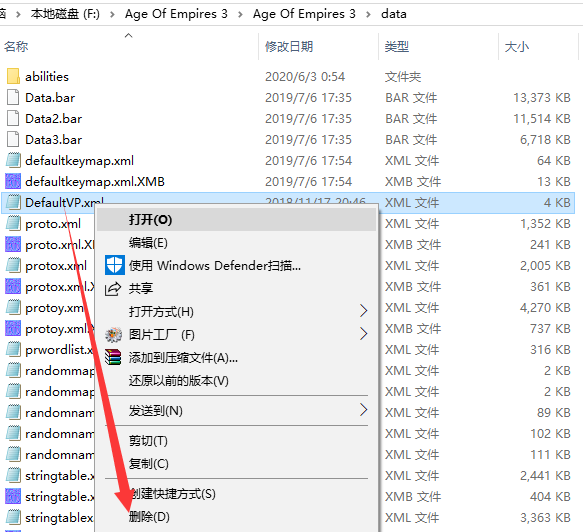The height and width of the screenshot is (532, 583).
Task: Select the defaultkeymap.xml.XMB file name
Action: pyautogui.click(x=95, y=181)
